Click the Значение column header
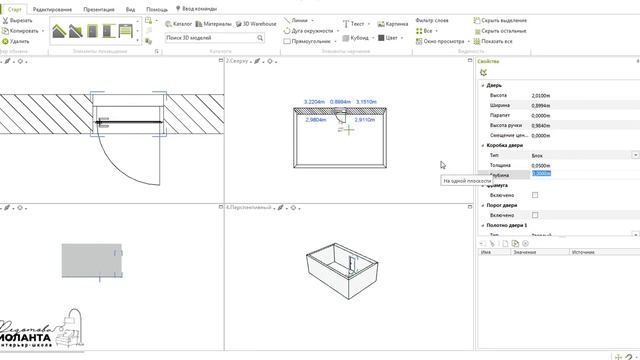 coord(540,252)
